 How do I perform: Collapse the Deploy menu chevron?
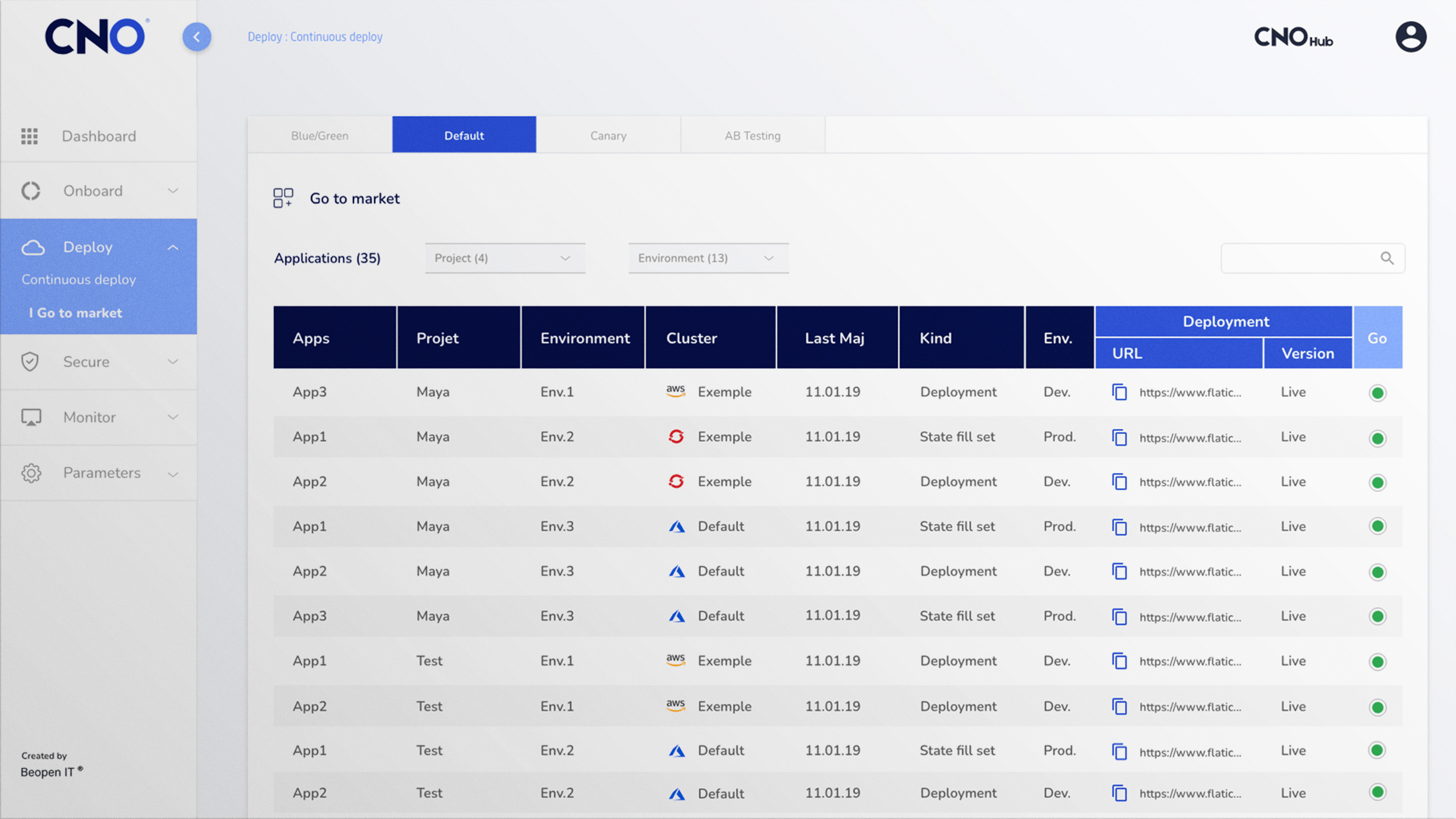click(x=172, y=247)
